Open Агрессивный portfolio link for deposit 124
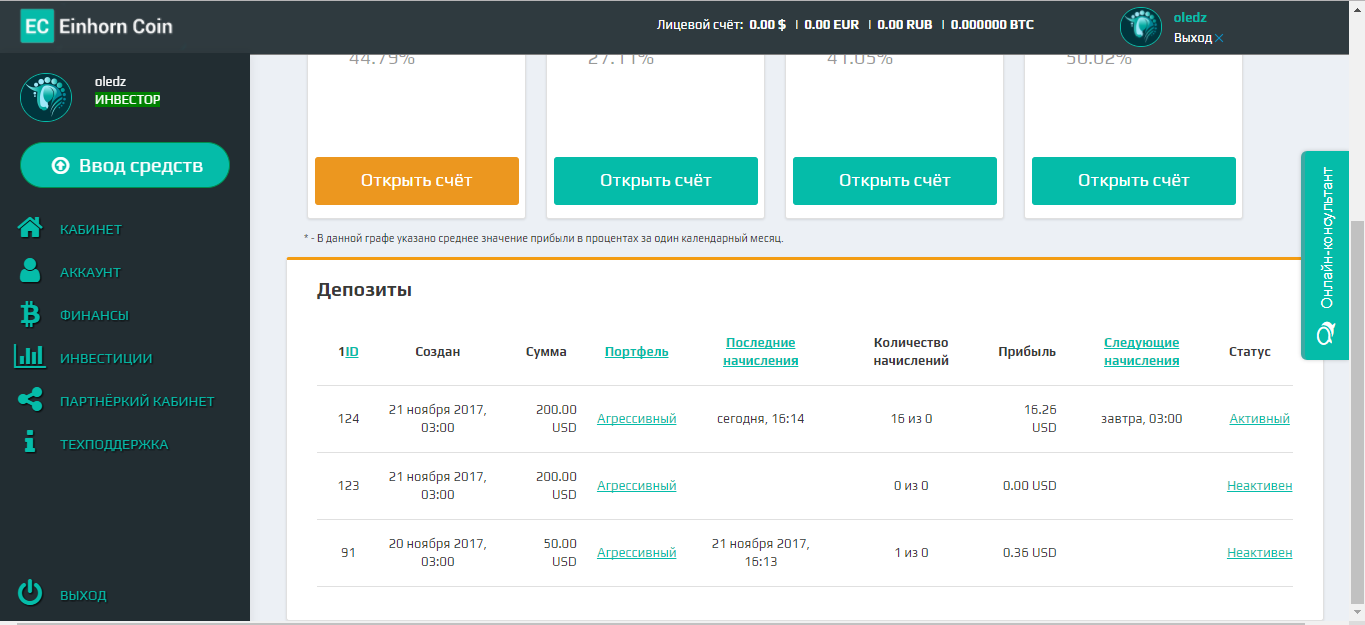This screenshot has height=625, width=1365. click(637, 419)
